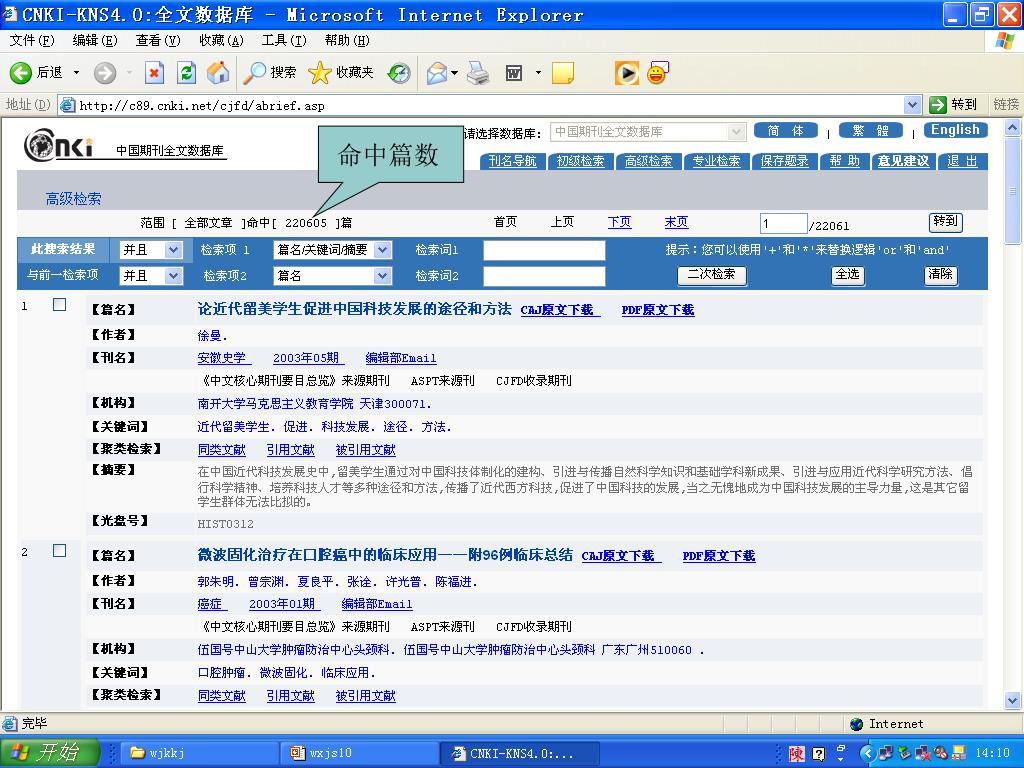Click 清除 button
The width and height of the screenshot is (1024, 768).
(940, 275)
